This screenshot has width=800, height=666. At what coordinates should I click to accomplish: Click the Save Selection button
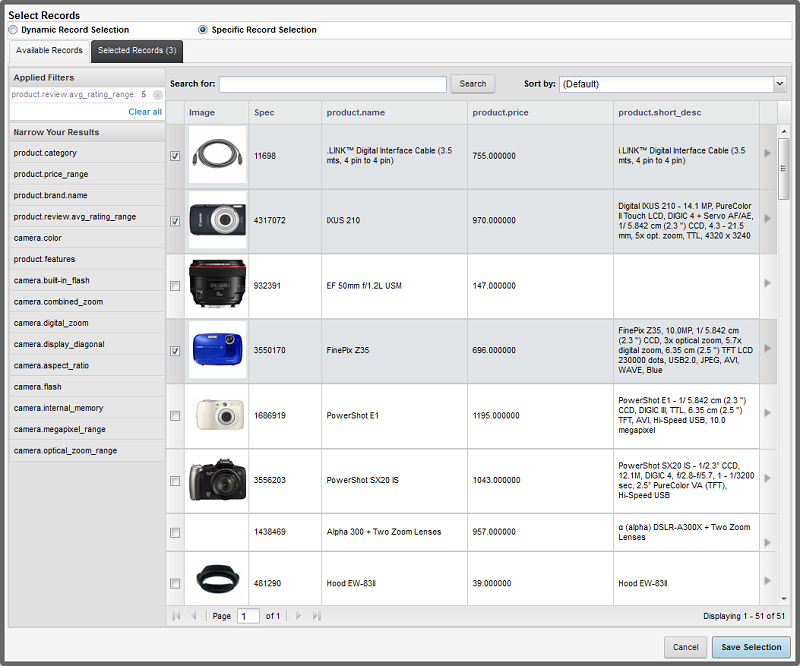click(x=751, y=647)
